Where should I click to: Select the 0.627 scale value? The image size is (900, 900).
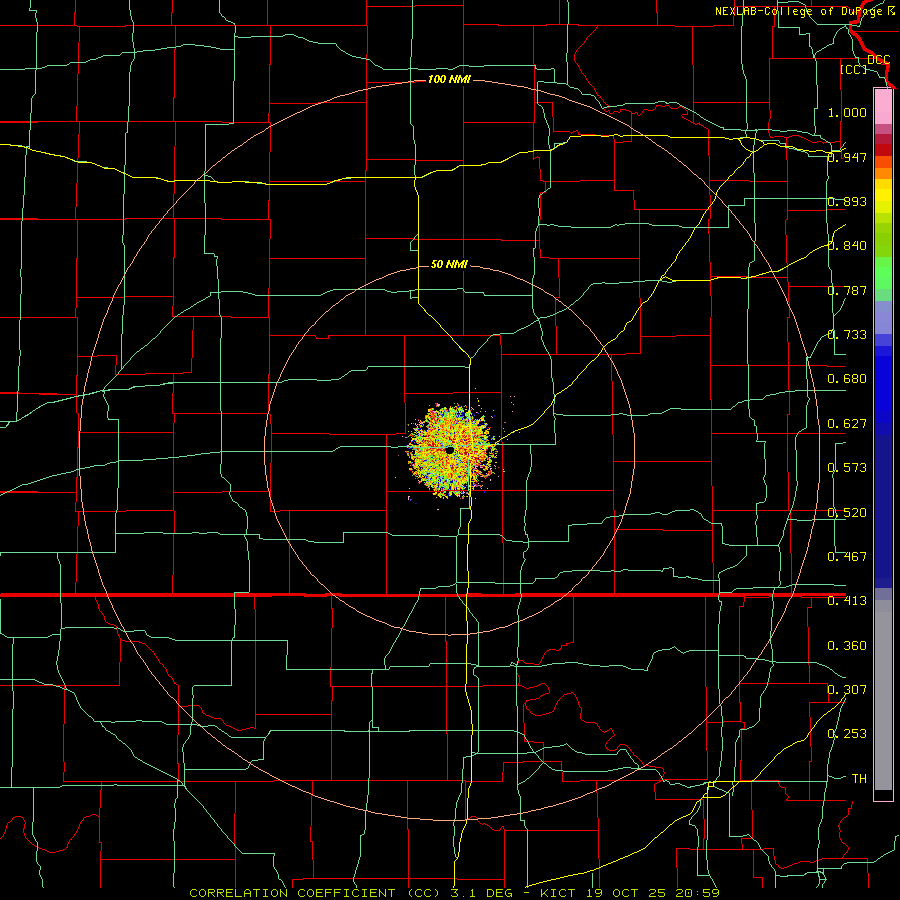(847, 424)
